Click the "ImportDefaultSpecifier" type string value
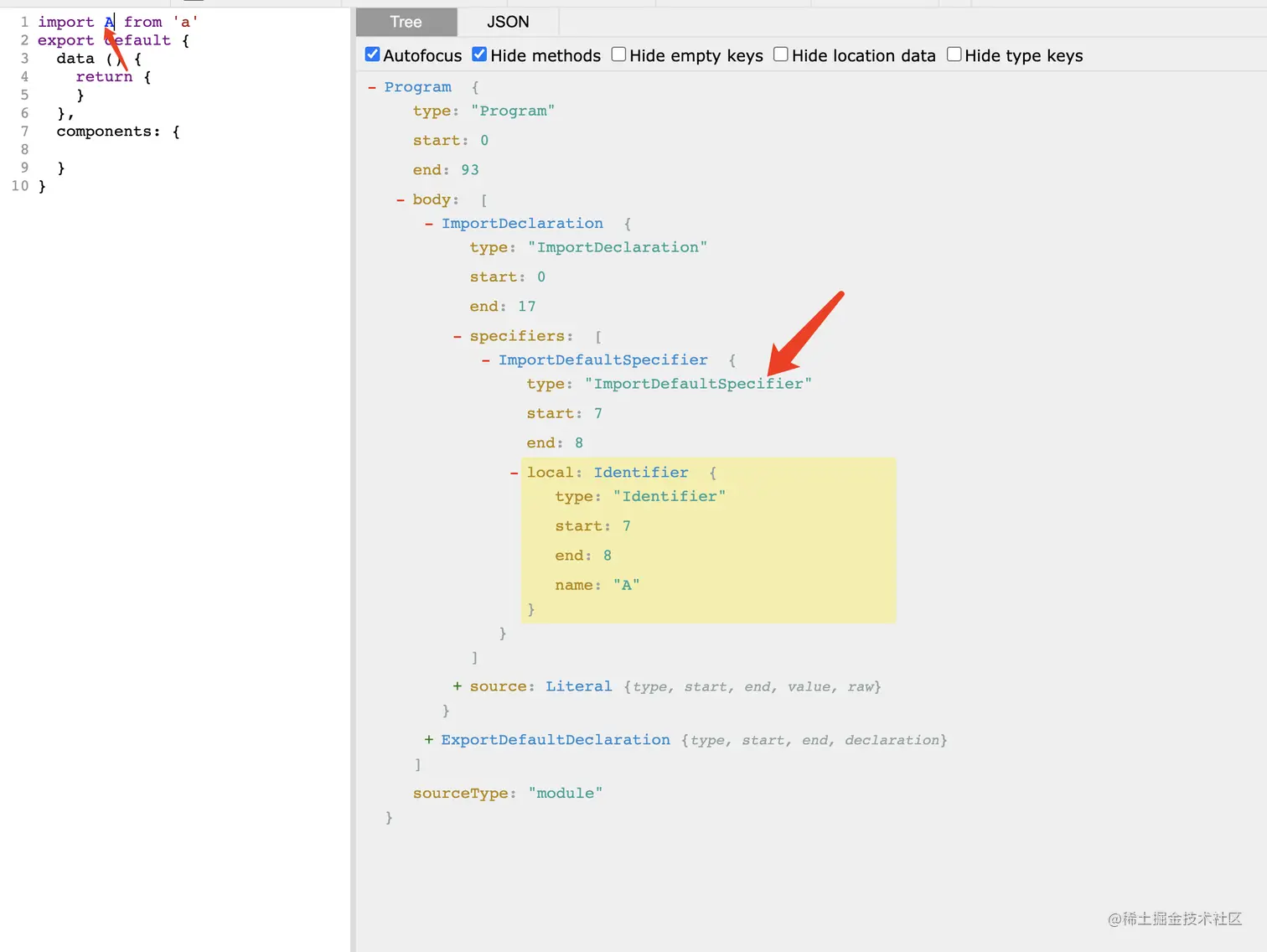This screenshot has height=952, width=1267. coord(699,385)
